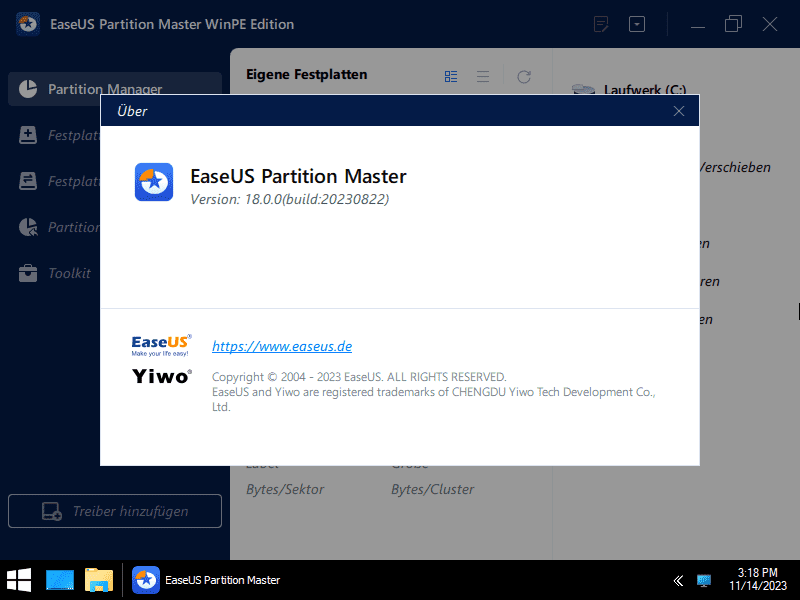The width and height of the screenshot is (800, 600).
Task: Select the Version 18.0.0 build text
Action: [289, 199]
